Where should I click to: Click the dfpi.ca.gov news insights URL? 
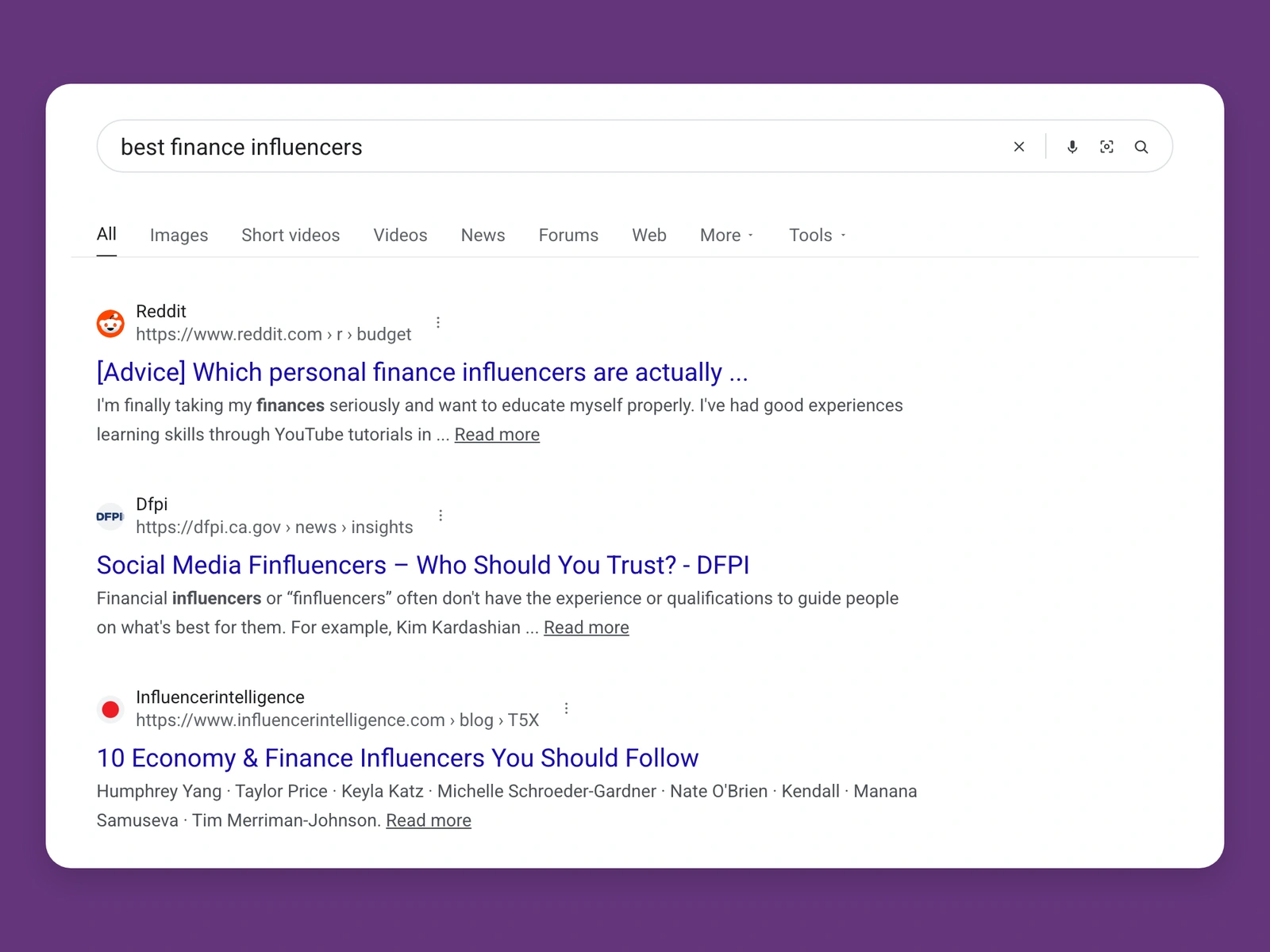[275, 528]
